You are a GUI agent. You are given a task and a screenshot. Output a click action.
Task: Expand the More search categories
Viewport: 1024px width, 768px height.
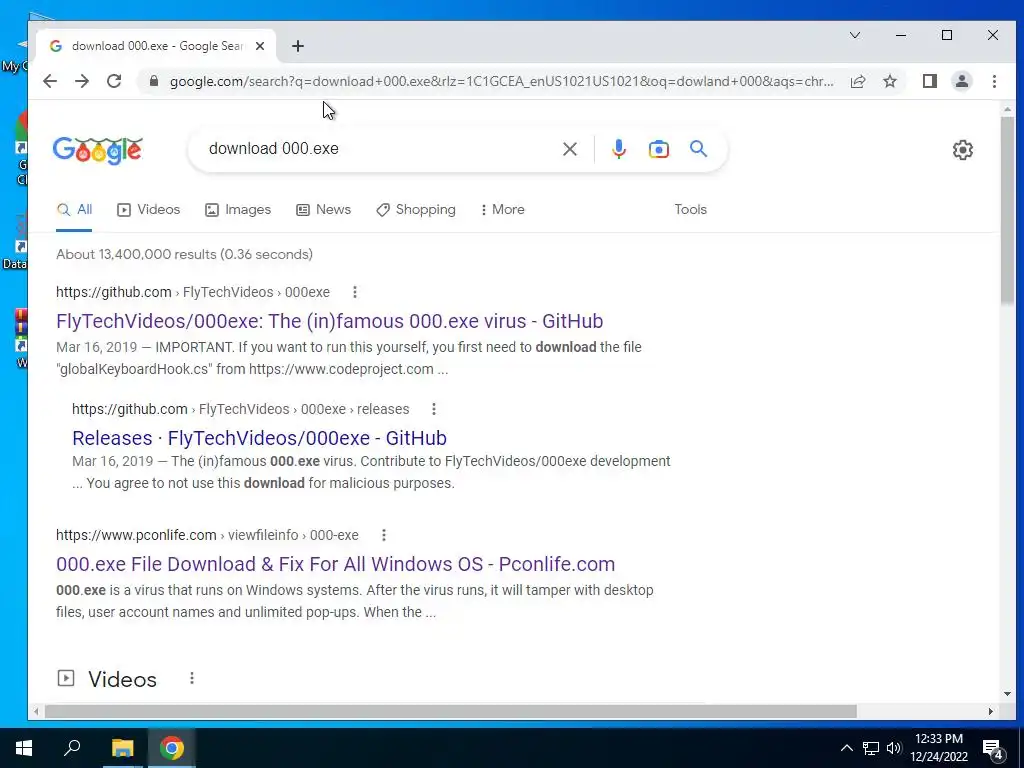point(502,210)
